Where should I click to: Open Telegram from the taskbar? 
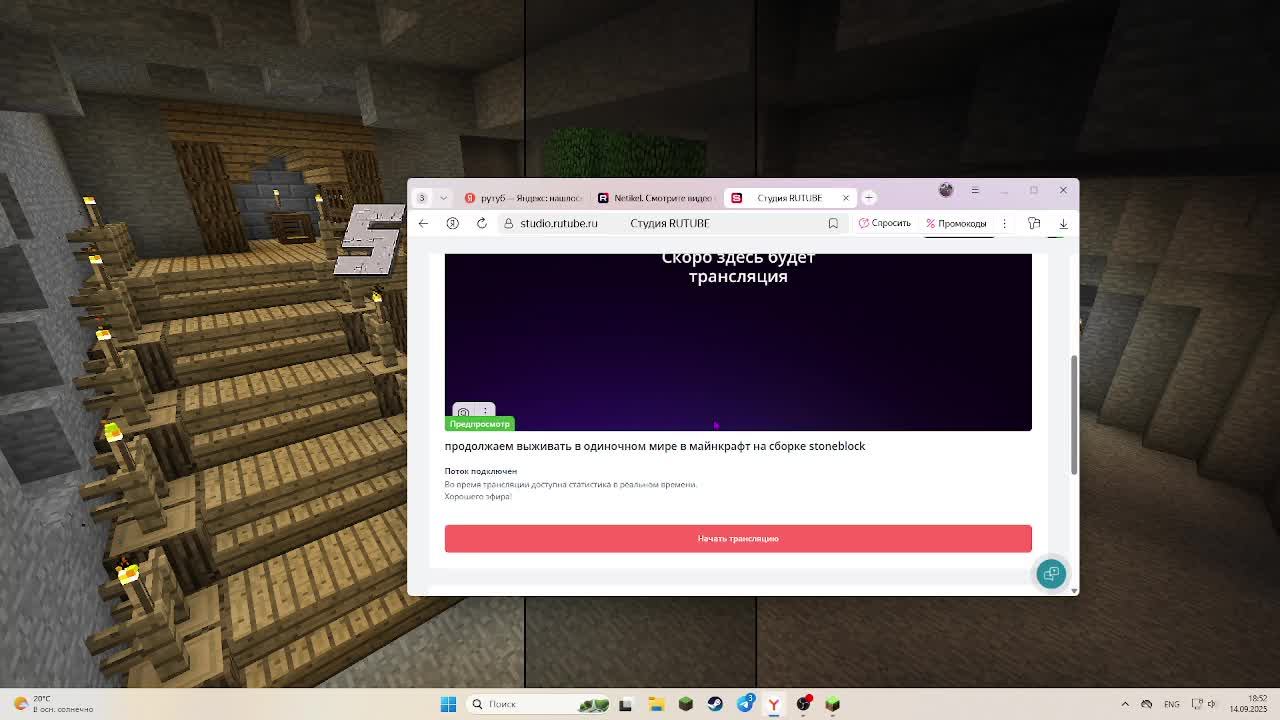(745, 704)
